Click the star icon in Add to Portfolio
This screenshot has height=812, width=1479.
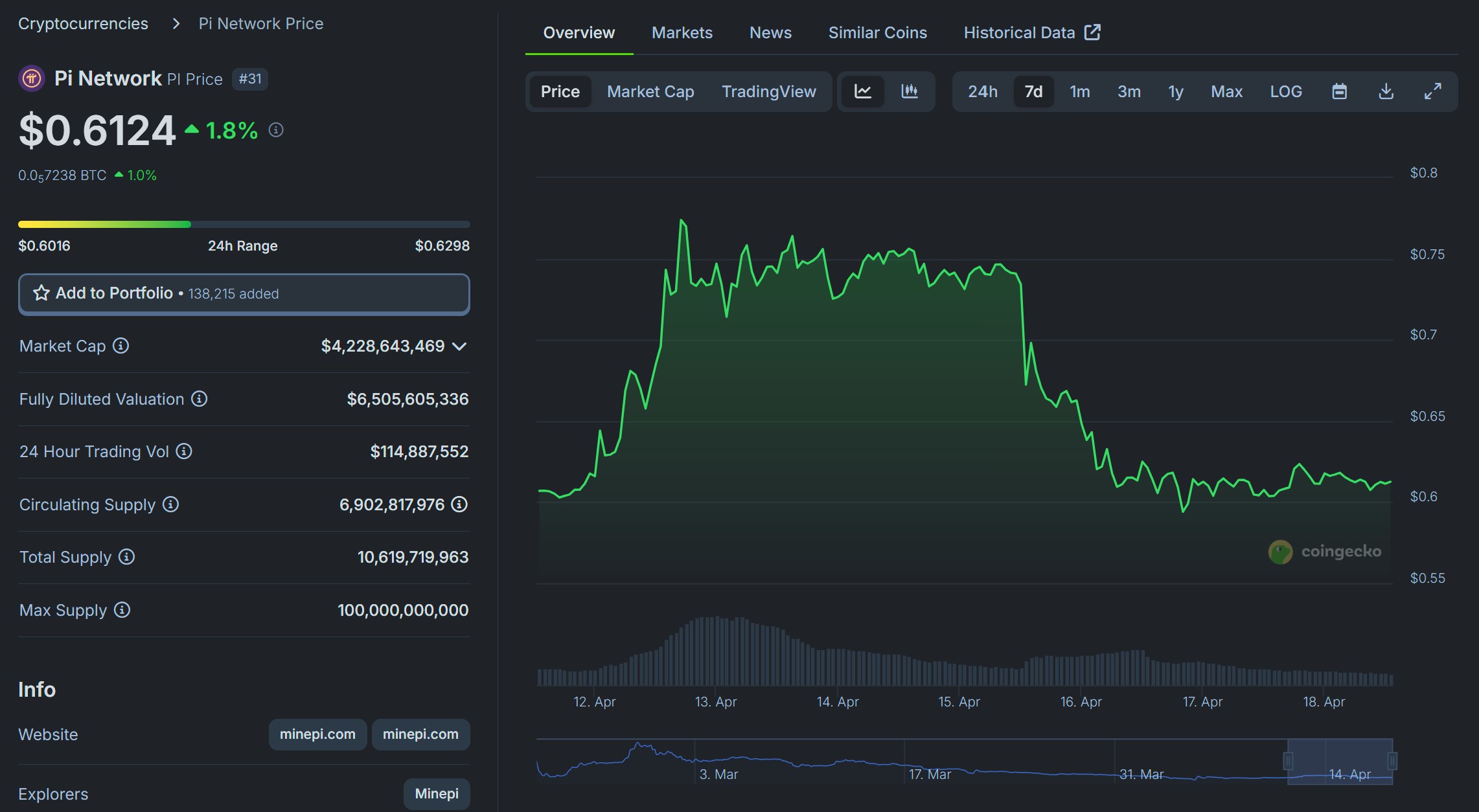click(x=41, y=293)
